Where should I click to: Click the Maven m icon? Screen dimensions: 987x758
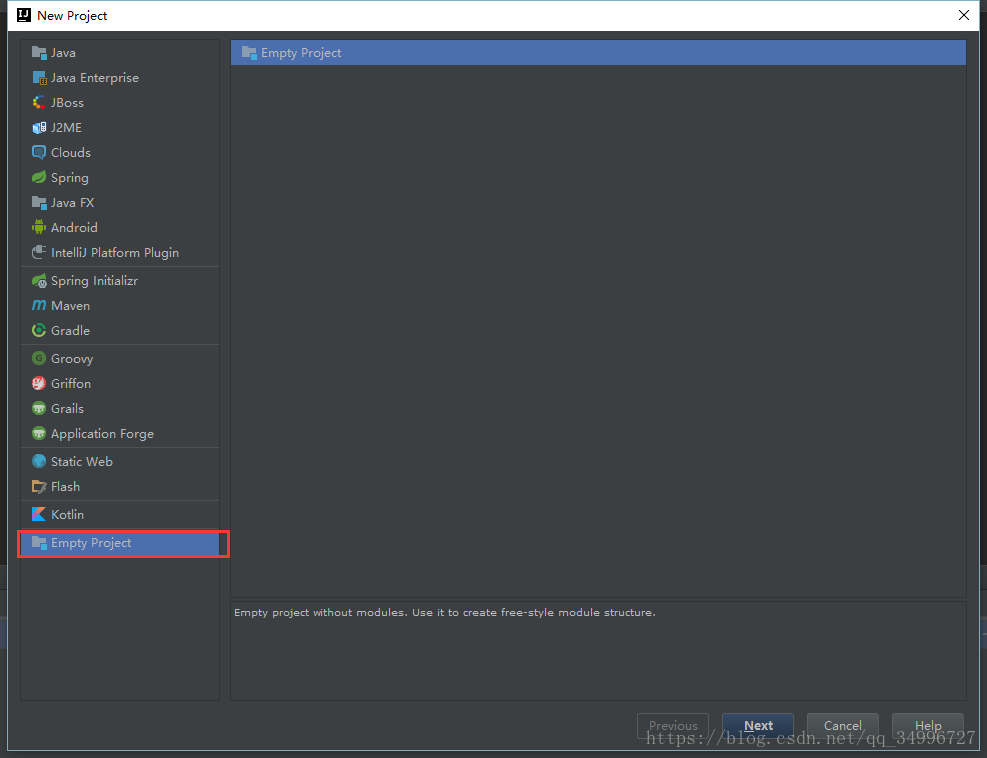pyautogui.click(x=39, y=305)
